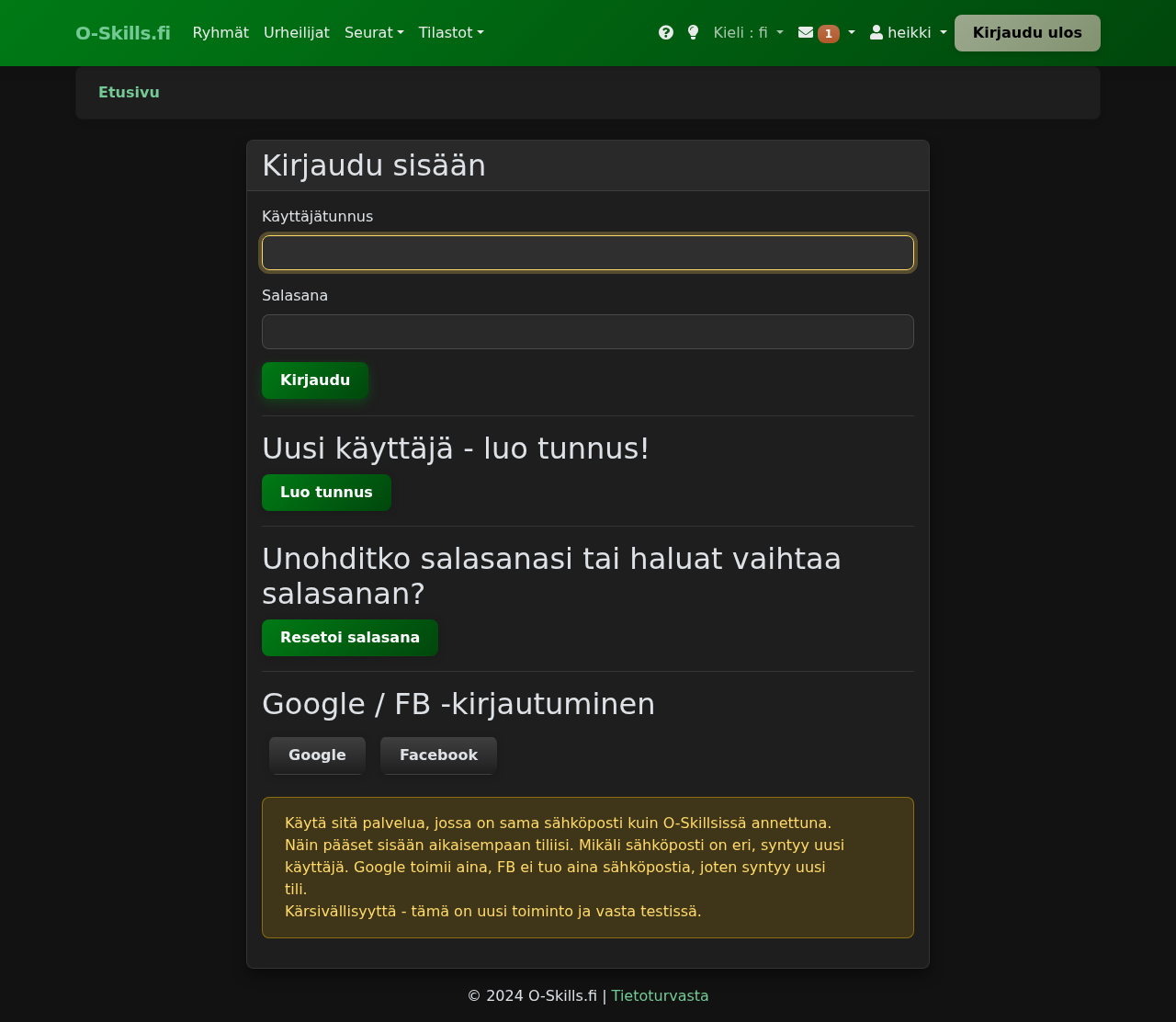Open the Ryhmät menu item
1176x1022 pixels.
220,32
